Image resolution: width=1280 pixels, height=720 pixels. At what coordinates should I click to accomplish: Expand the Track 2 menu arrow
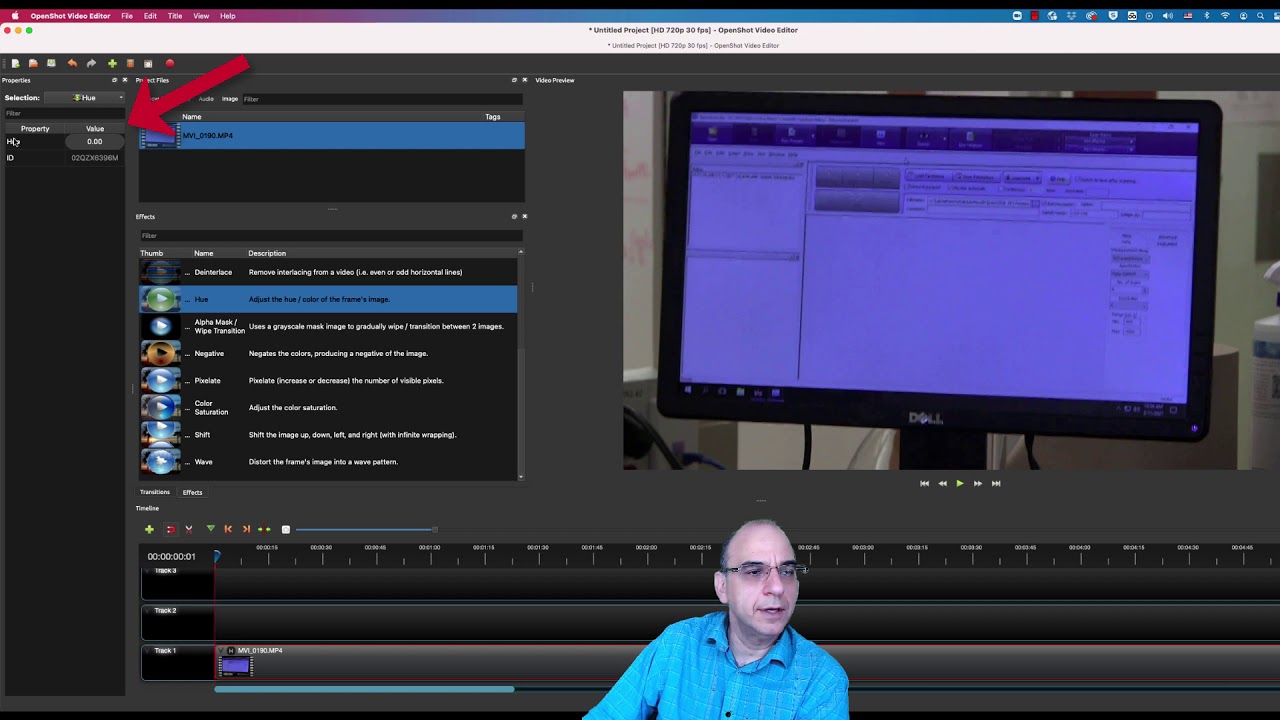[148, 611]
